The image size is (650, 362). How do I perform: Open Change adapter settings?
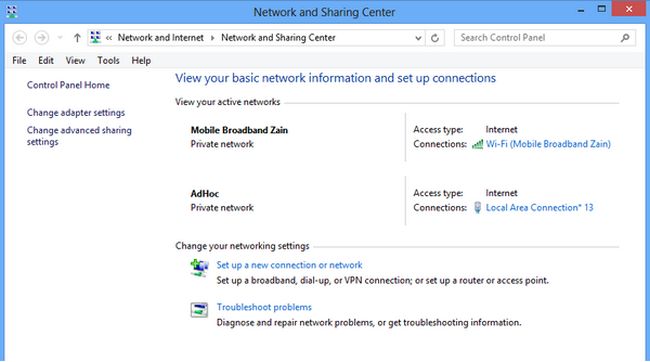click(x=76, y=112)
